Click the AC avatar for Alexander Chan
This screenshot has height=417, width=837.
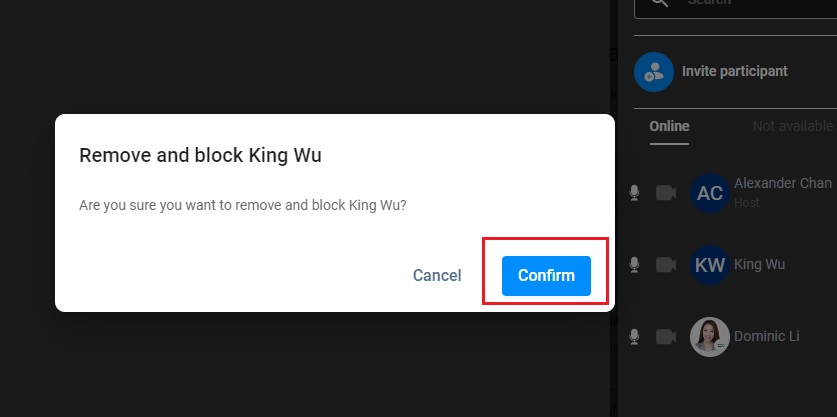tap(710, 193)
